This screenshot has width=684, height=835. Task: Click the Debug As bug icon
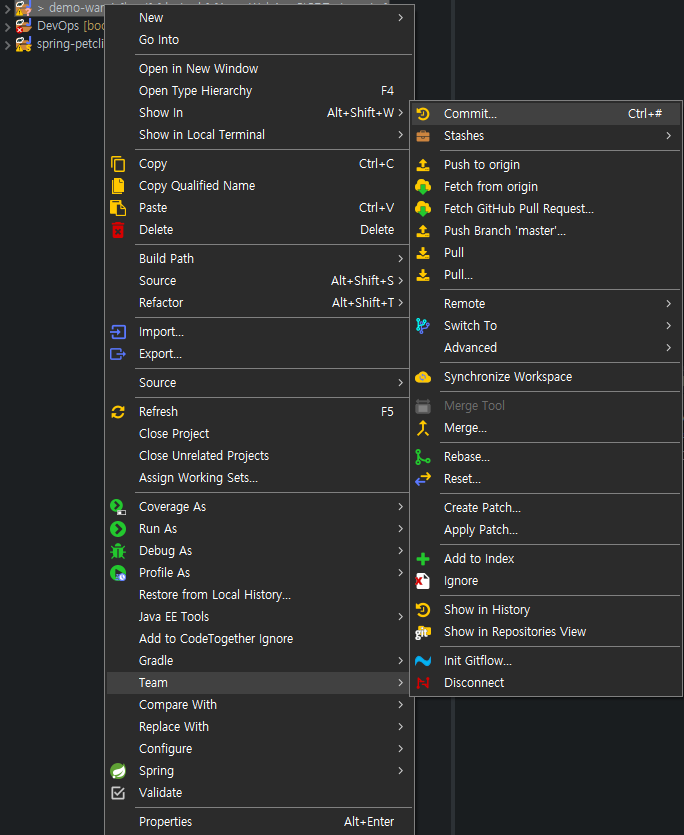118,551
